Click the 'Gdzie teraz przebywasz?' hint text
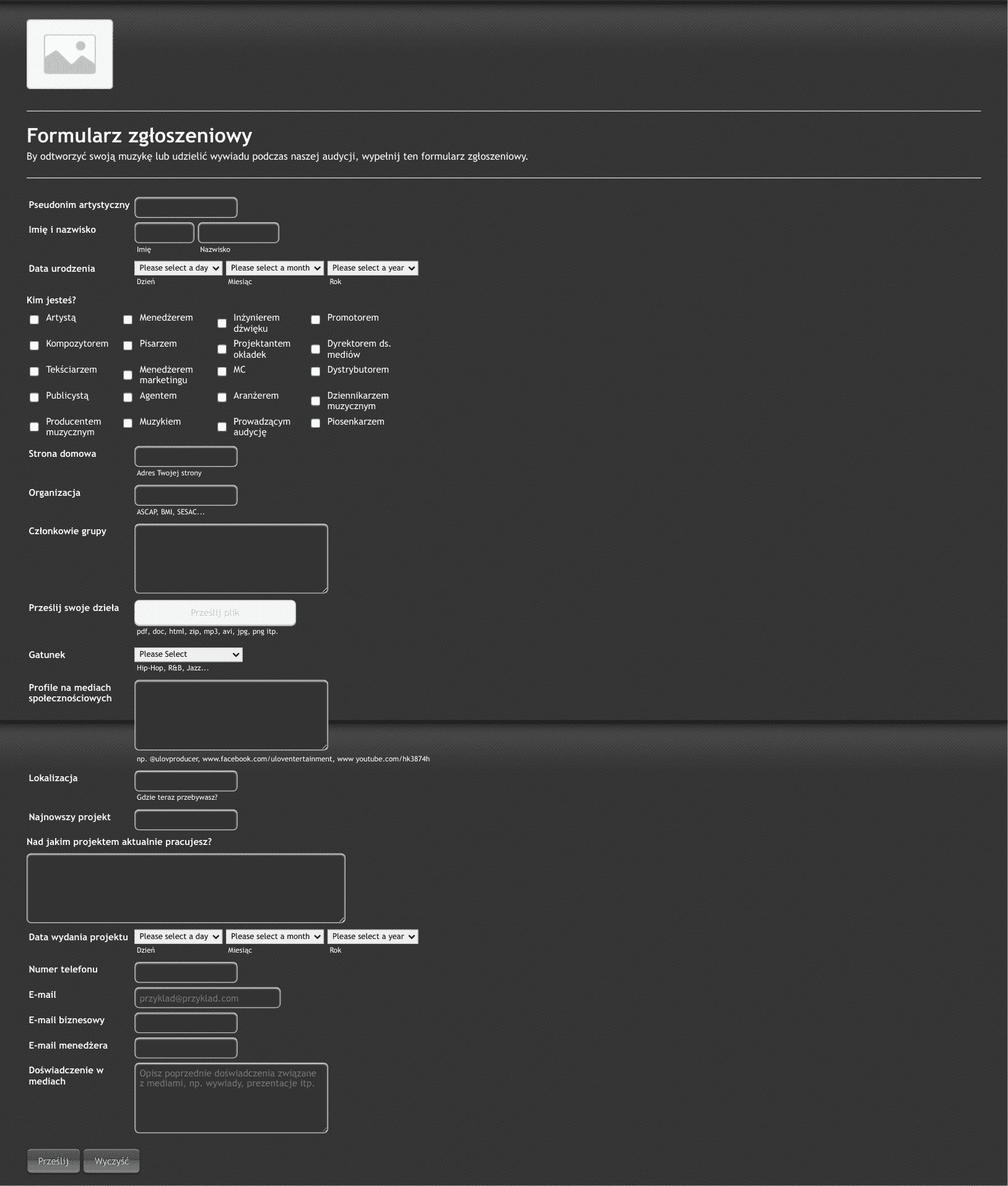The image size is (1008, 1186). 177,797
